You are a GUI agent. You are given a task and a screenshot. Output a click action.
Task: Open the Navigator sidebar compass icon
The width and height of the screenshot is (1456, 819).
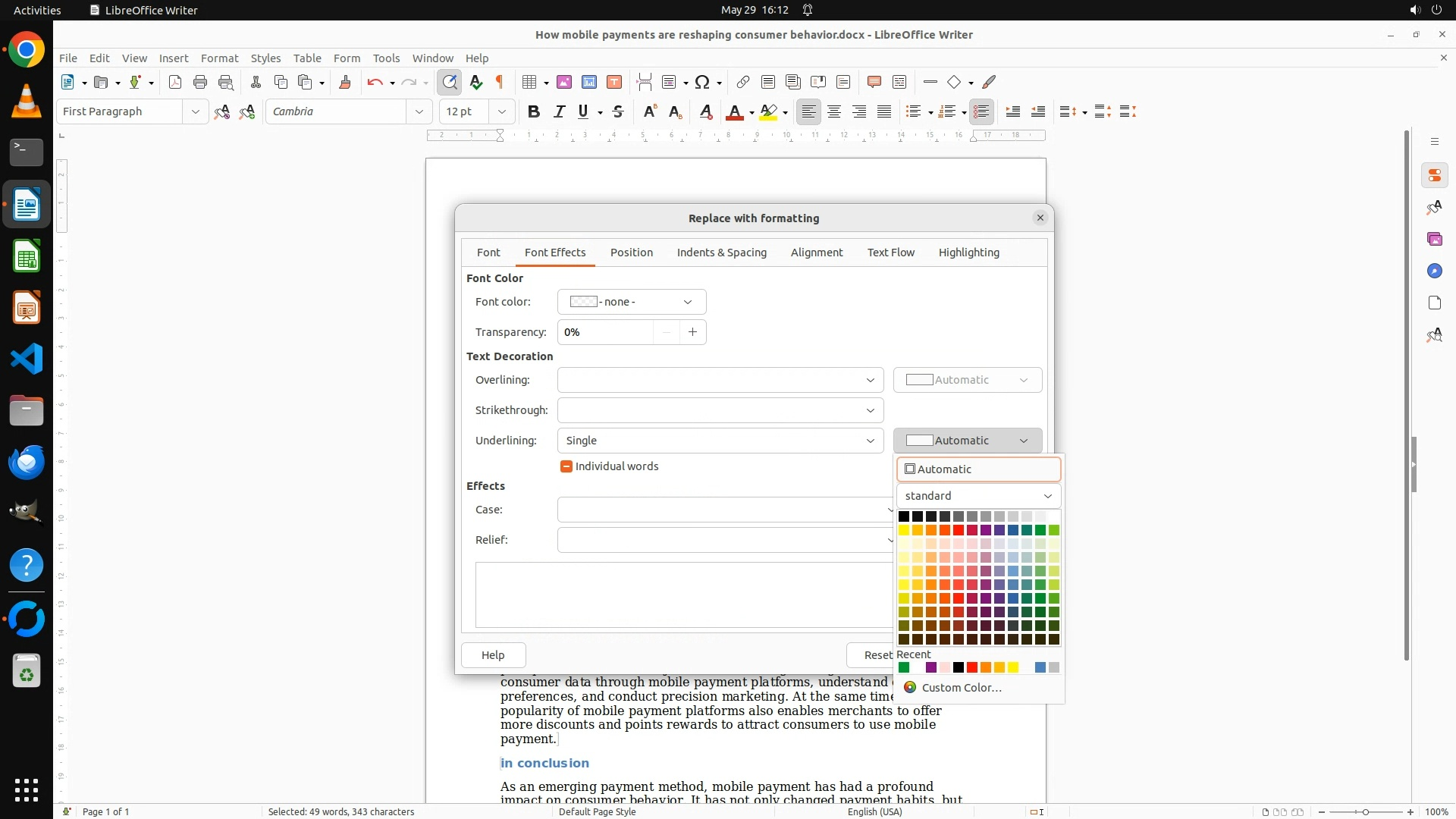(1434, 271)
